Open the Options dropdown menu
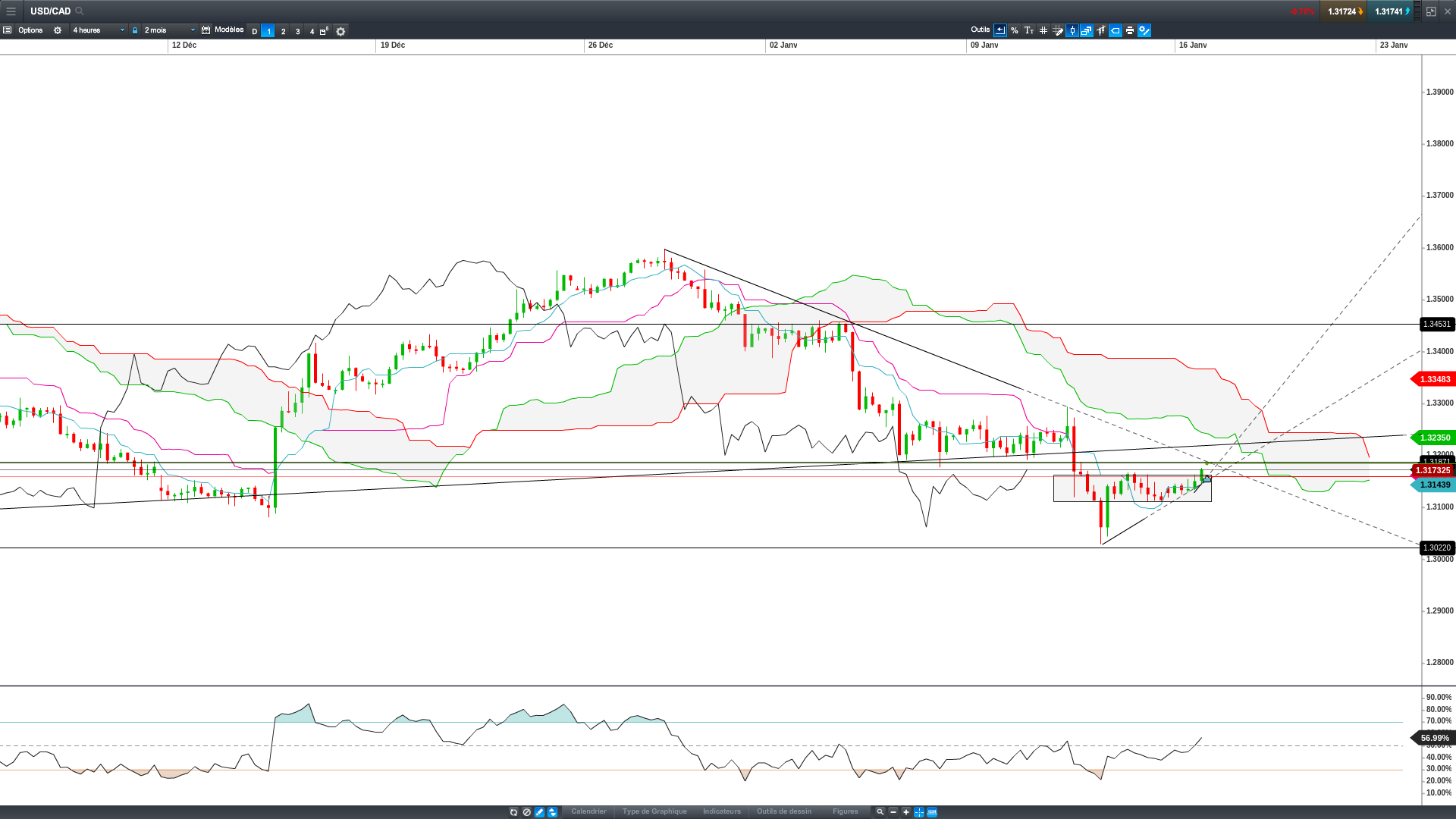Image resolution: width=1456 pixels, height=819 pixels. 30,30
